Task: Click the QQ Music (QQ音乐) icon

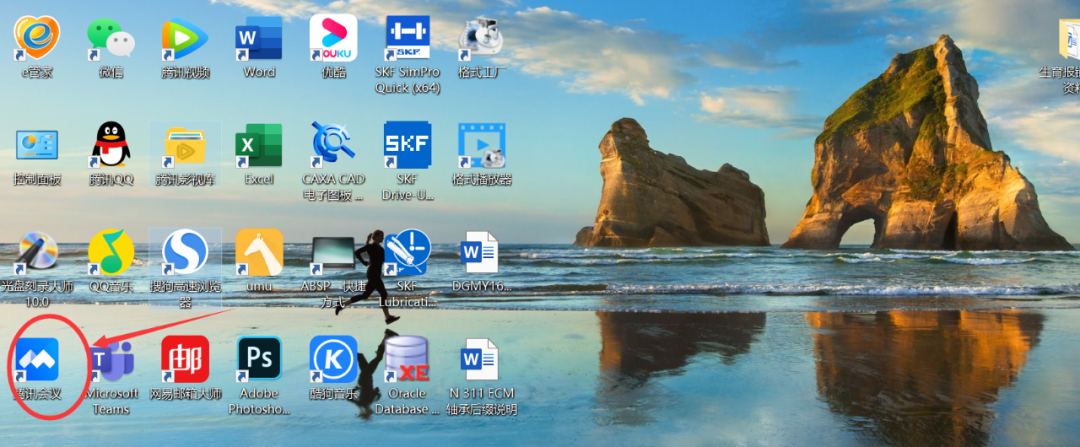Action: point(111,253)
